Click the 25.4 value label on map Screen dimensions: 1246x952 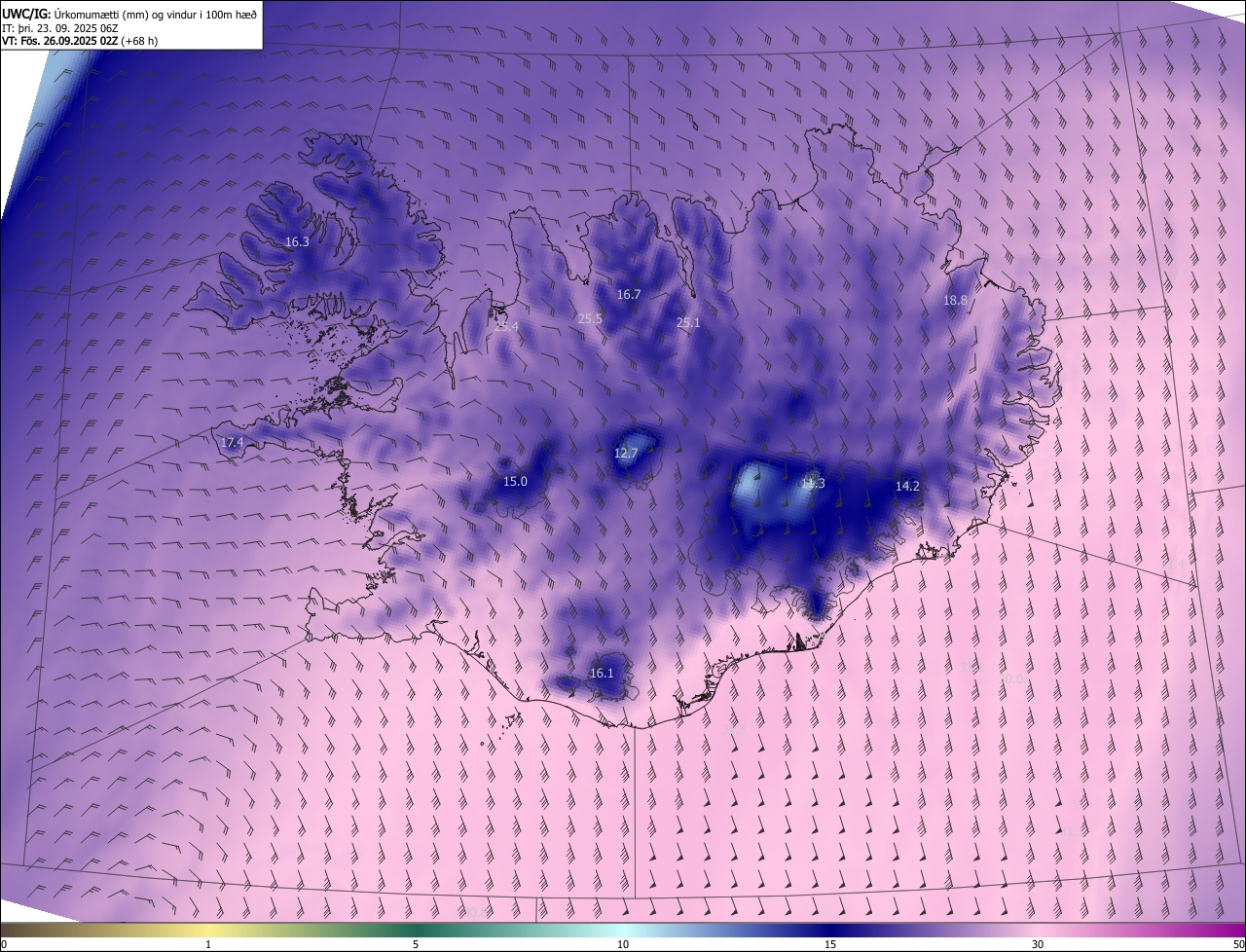click(506, 327)
